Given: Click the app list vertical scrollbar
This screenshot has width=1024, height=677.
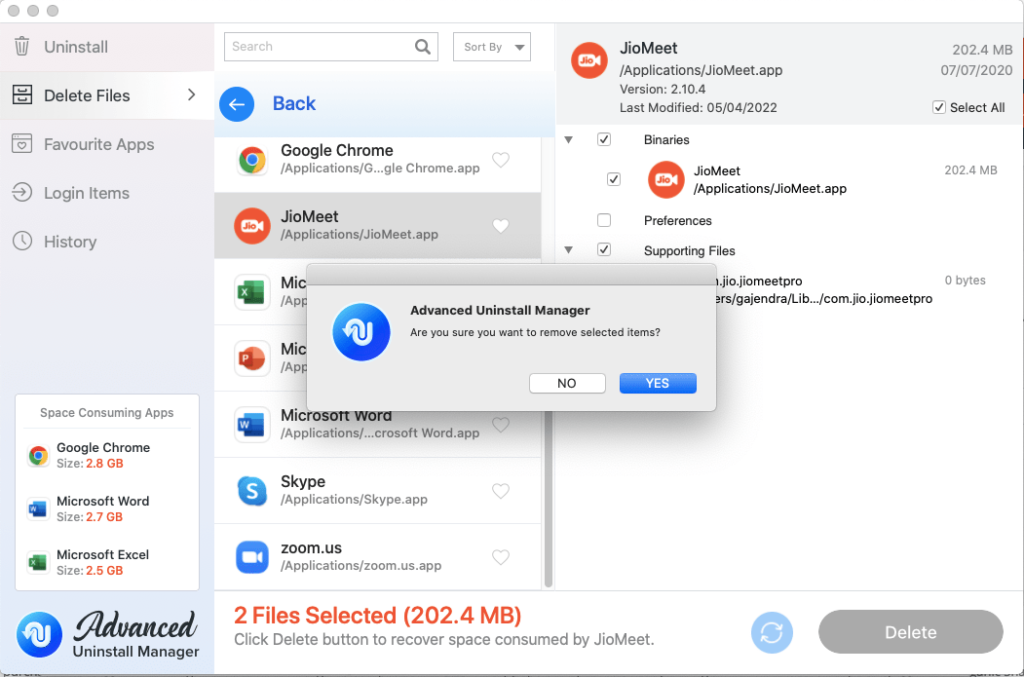Looking at the screenshot, I should click(549, 499).
